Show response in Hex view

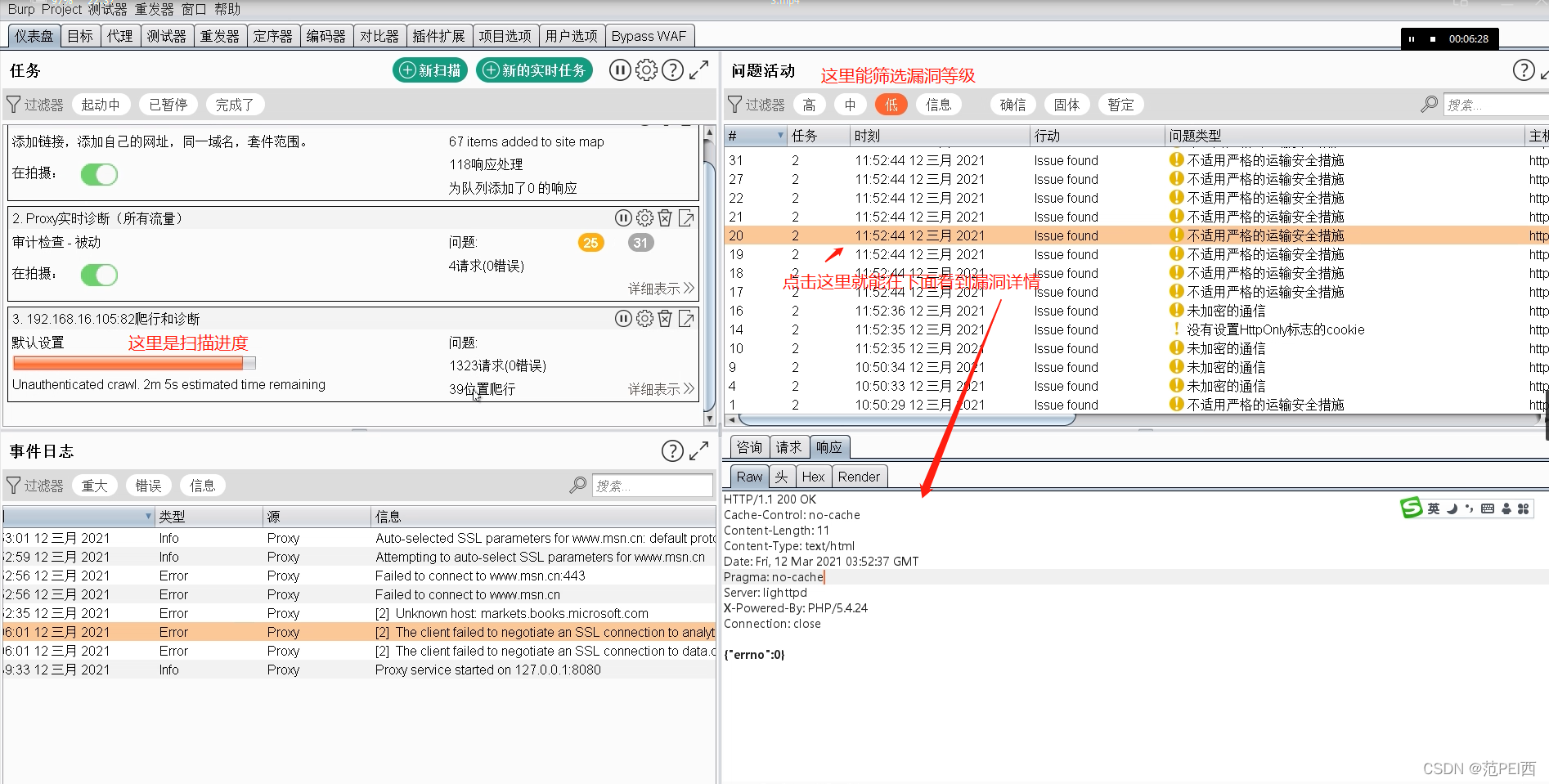[813, 477]
